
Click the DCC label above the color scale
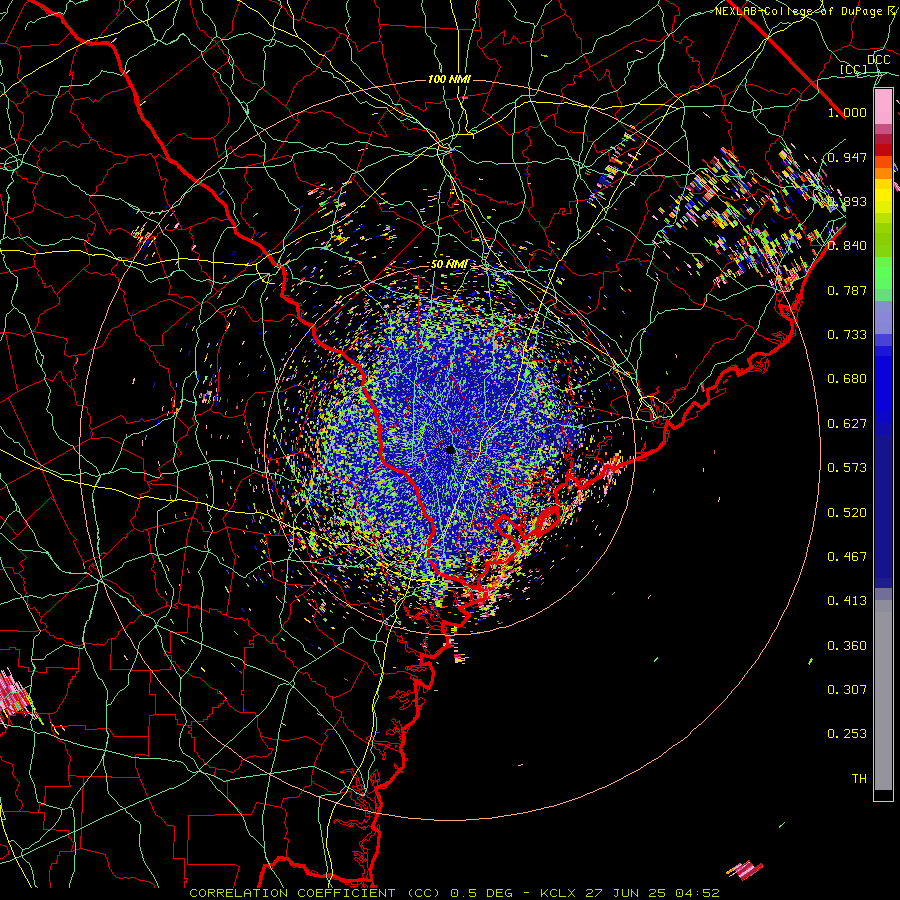pos(879,60)
